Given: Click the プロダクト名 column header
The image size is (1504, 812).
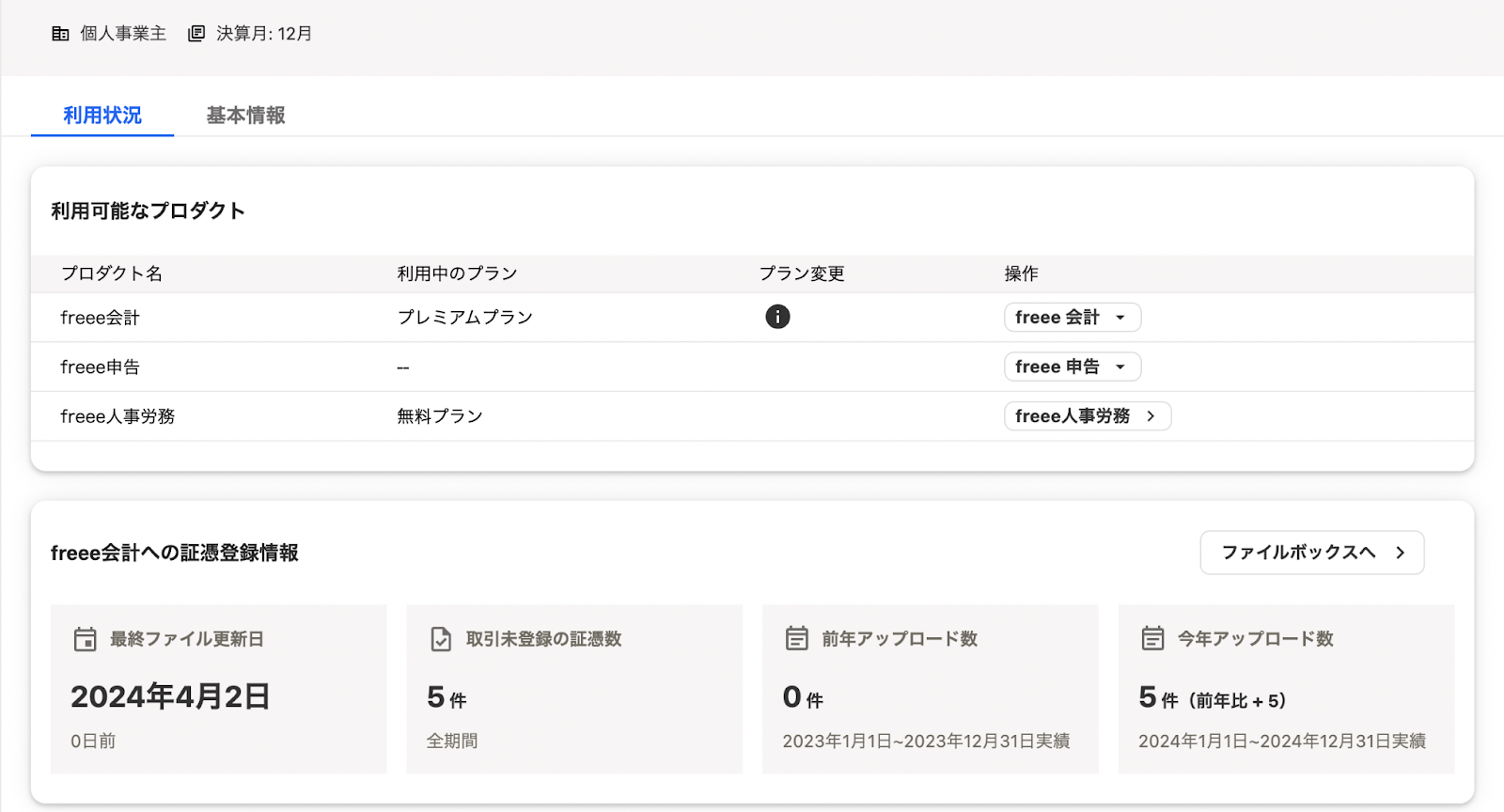Looking at the screenshot, I should (x=111, y=273).
